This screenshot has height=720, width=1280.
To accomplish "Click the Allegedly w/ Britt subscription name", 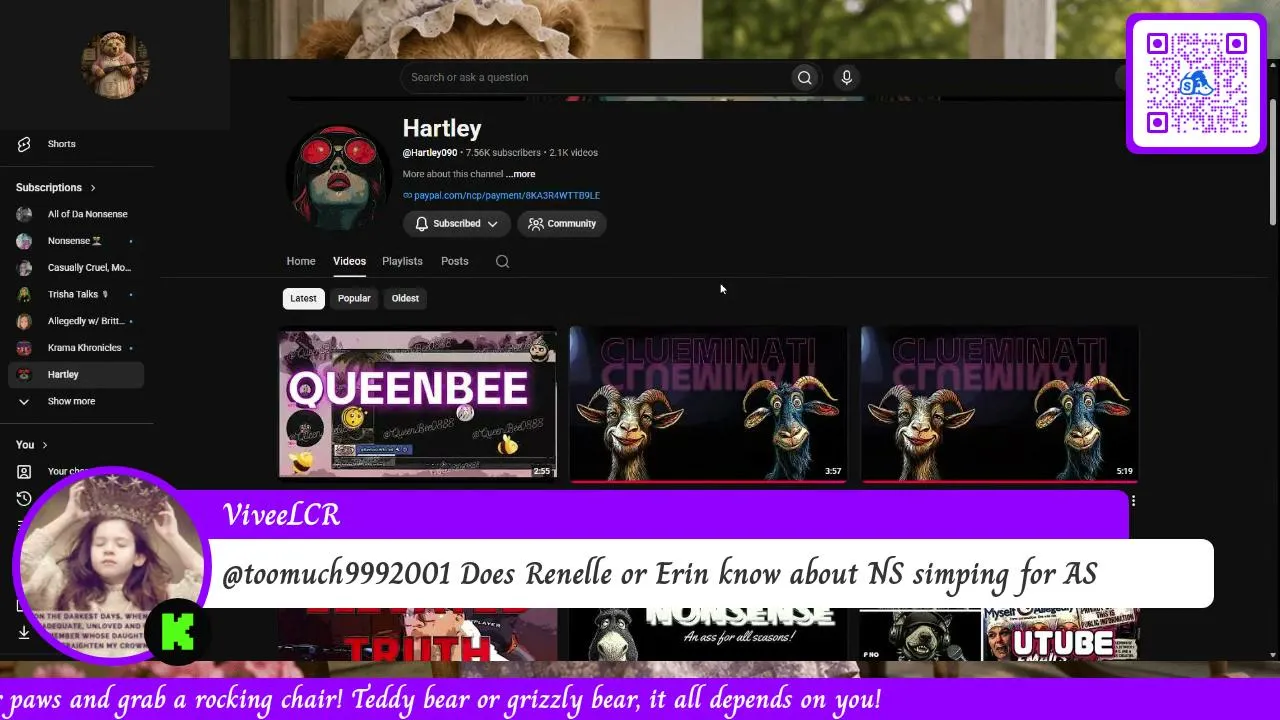I will (x=86, y=321).
